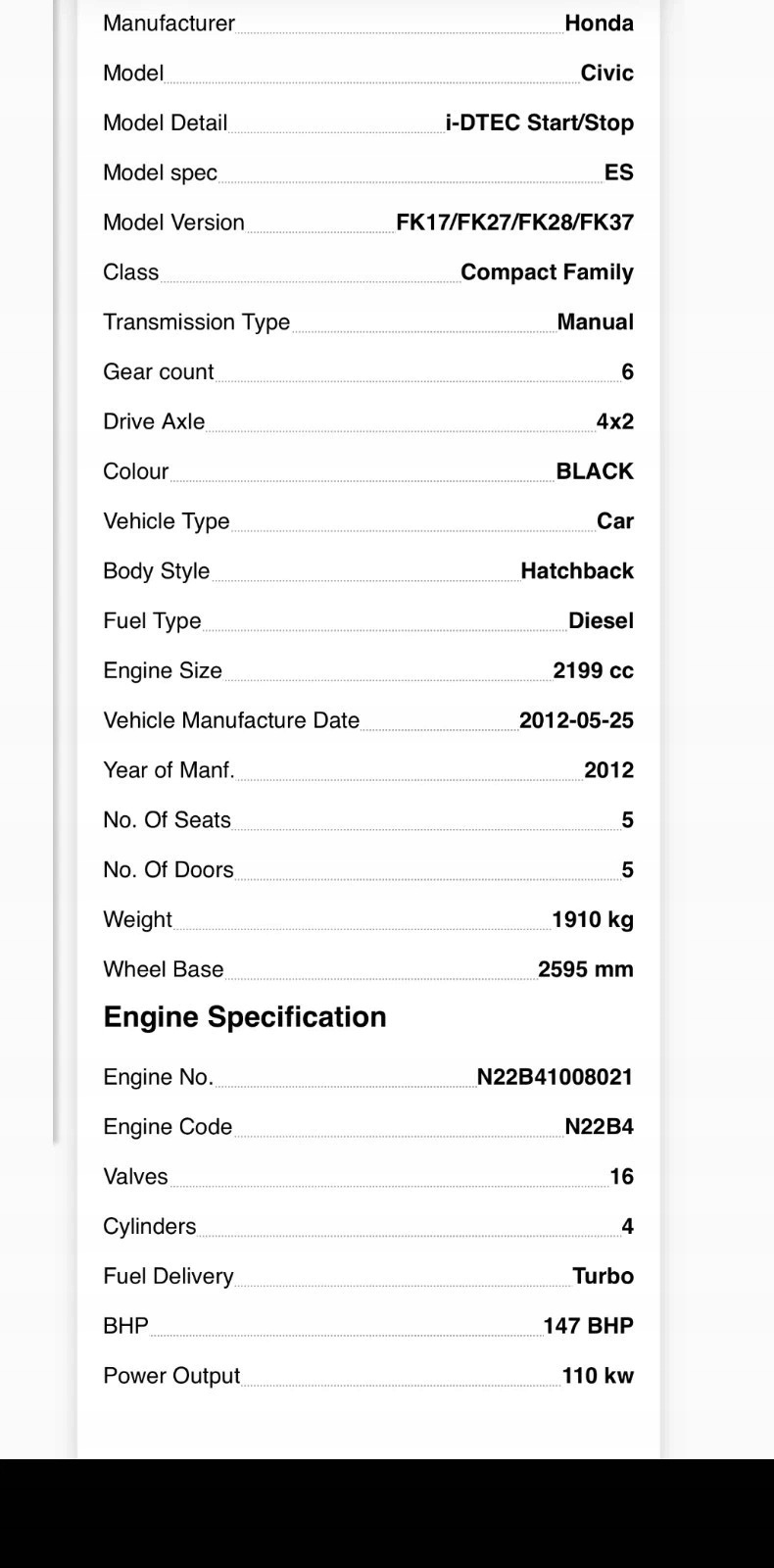The height and width of the screenshot is (1568, 774).
Task: Select the Manufacturer value 'Honda'
Action: point(599,24)
